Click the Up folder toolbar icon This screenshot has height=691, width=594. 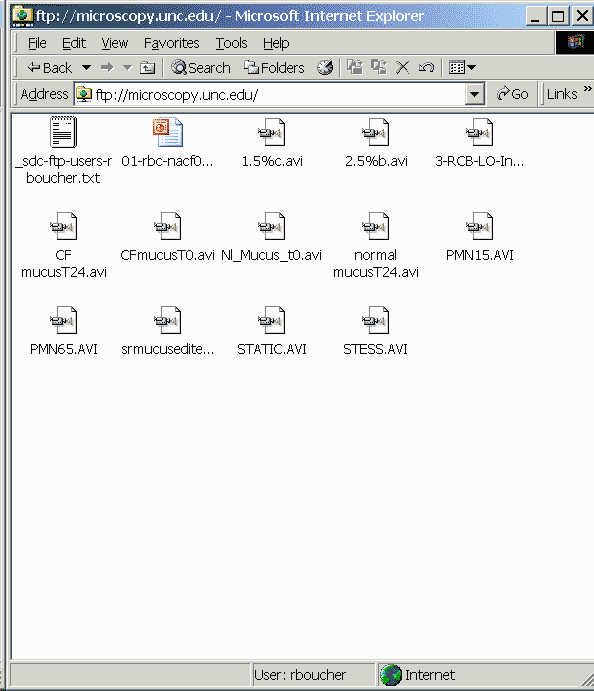(147, 68)
